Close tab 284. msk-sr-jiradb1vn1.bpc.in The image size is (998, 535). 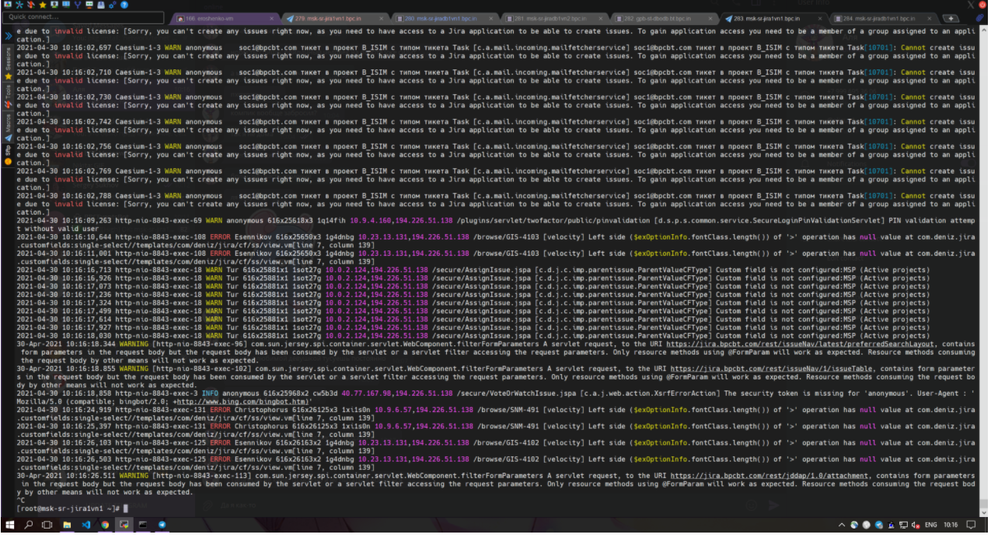point(931,18)
